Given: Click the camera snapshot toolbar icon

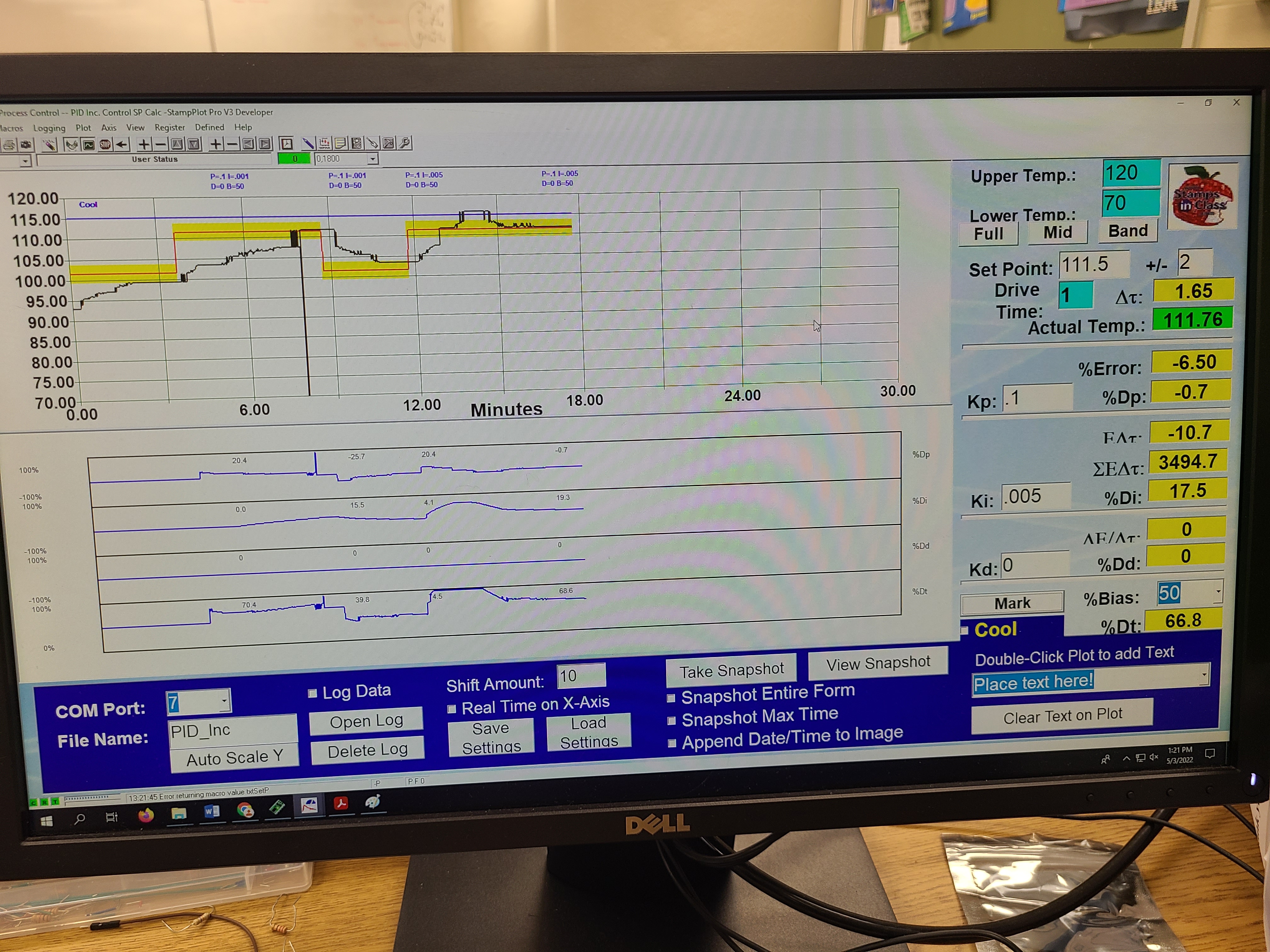Looking at the screenshot, I should (26, 144).
